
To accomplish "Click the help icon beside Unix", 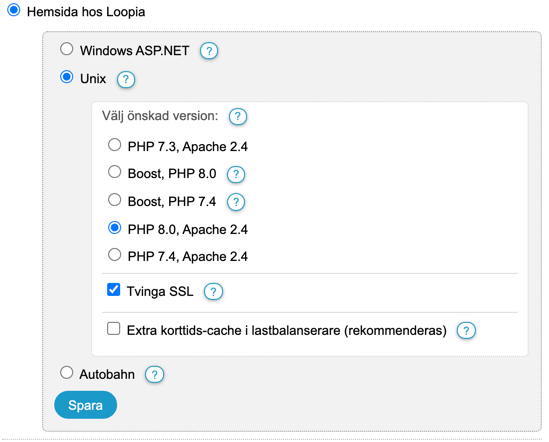I will pos(126,80).
